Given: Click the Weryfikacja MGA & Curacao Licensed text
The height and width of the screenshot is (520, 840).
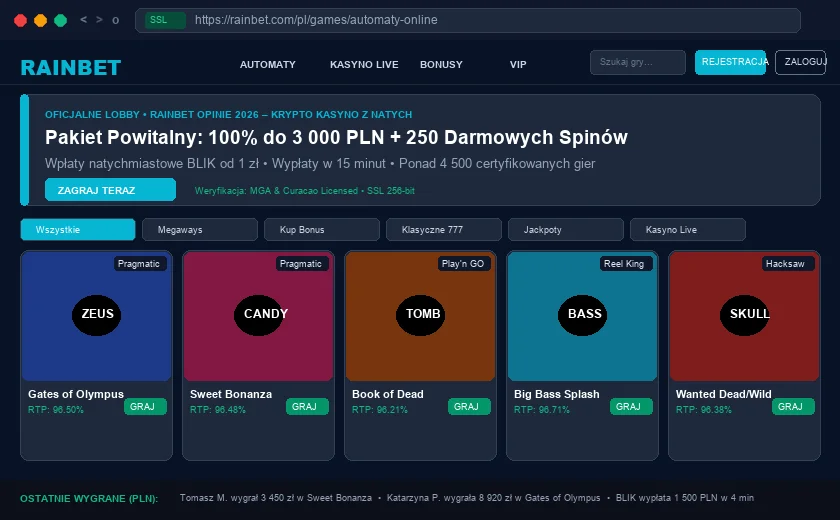Looking at the screenshot, I should click(x=305, y=191).
